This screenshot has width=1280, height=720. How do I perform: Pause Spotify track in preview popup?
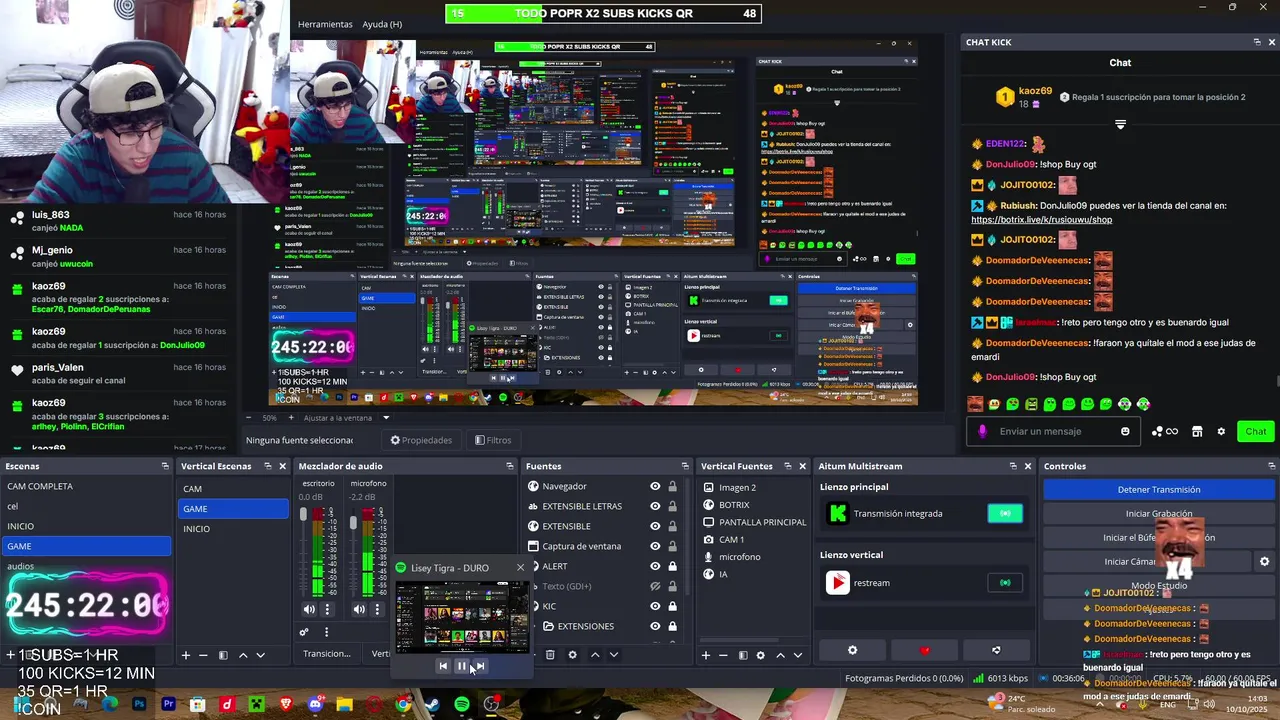click(x=461, y=666)
